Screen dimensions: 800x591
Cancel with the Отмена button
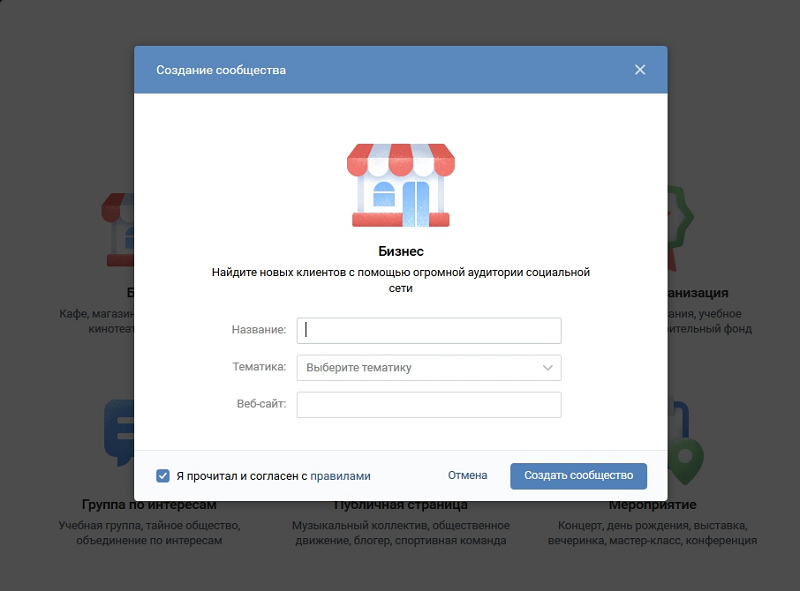pos(467,475)
